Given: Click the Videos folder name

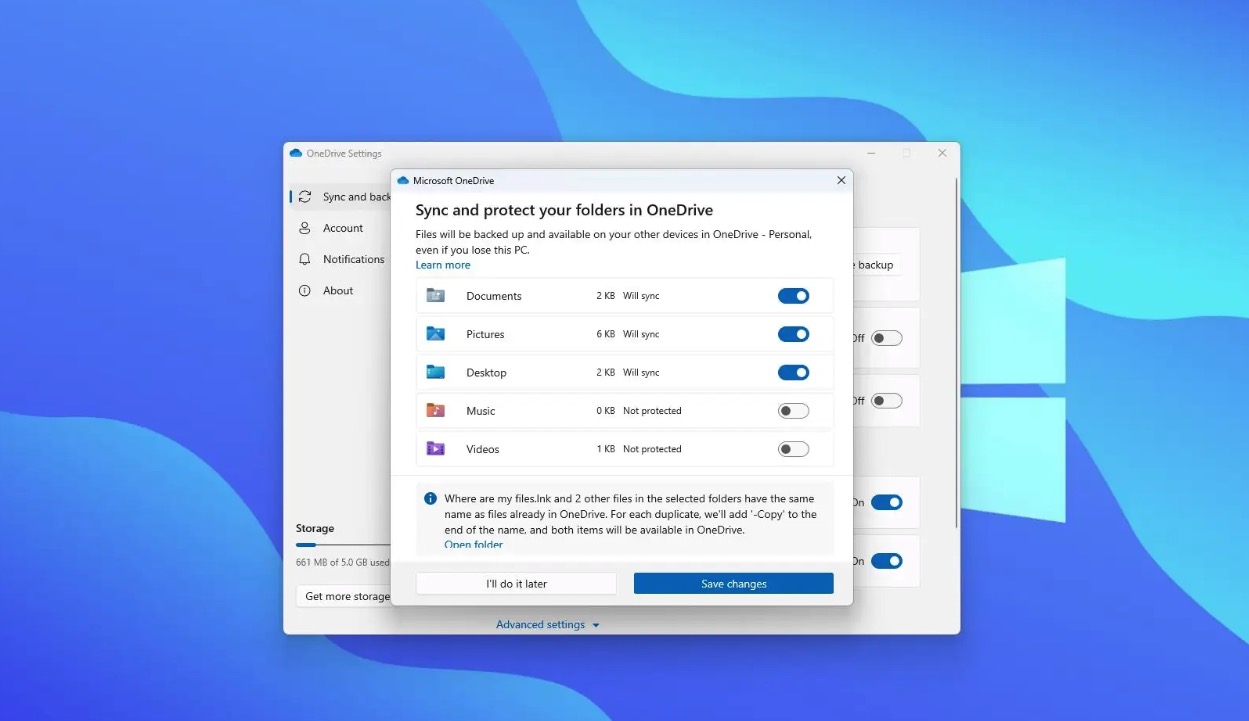Looking at the screenshot, I should (x=482, y=449).
